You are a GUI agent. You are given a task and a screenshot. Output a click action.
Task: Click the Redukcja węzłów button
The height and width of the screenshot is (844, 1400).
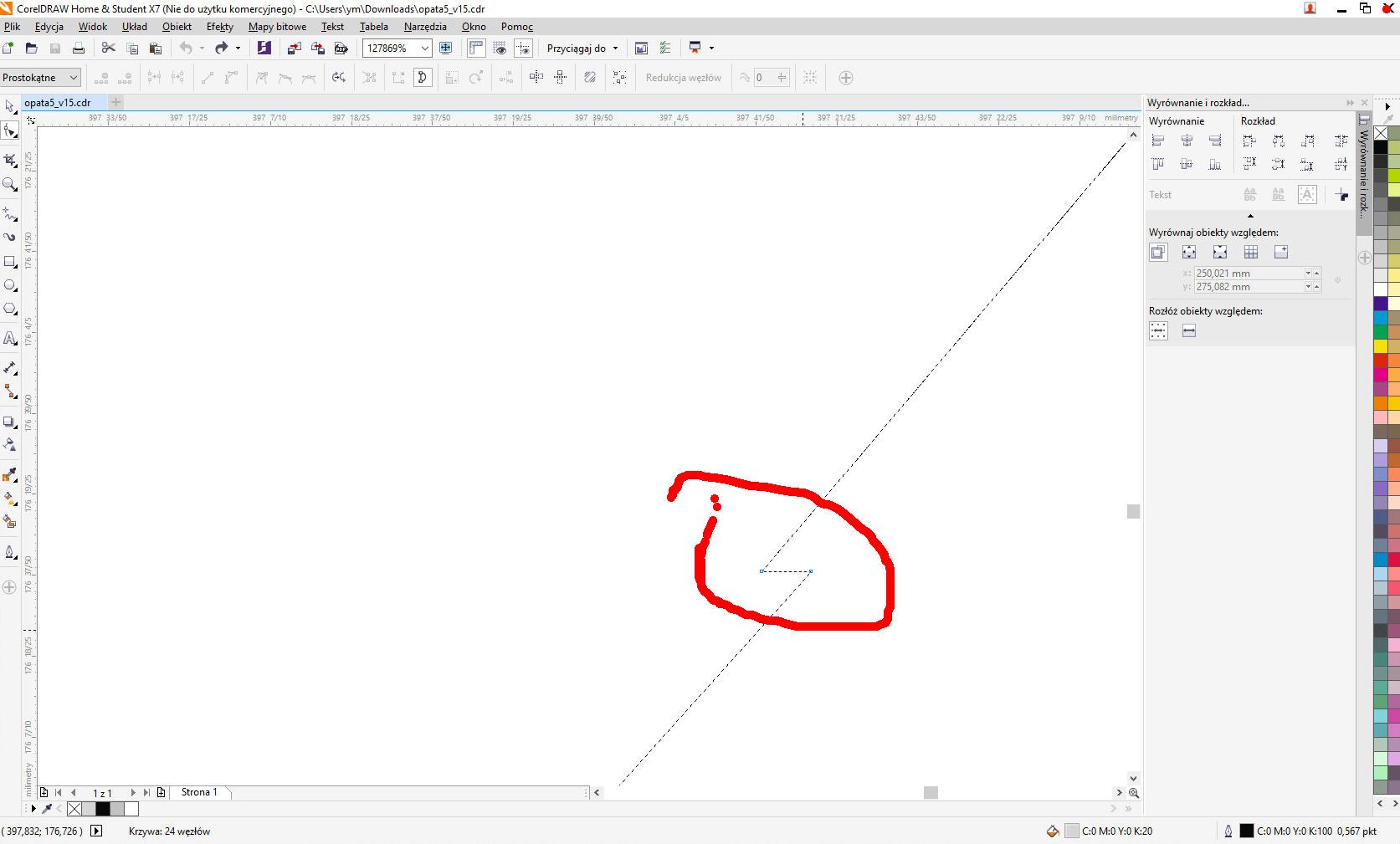pos(683,78)
